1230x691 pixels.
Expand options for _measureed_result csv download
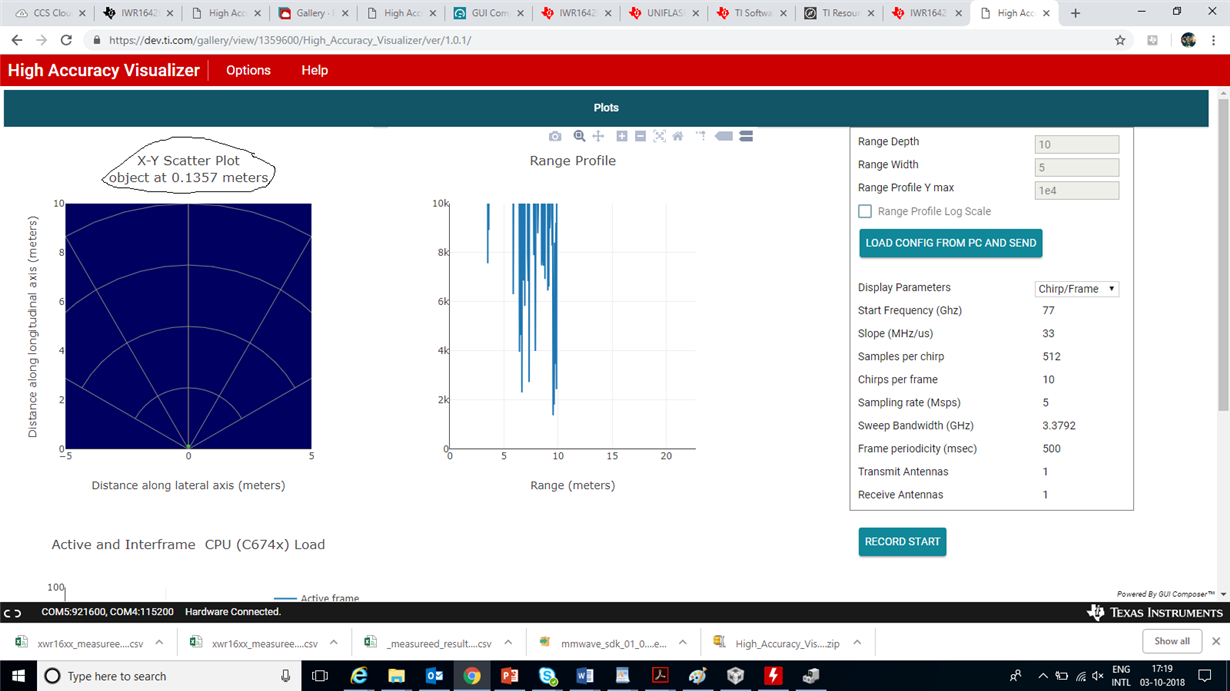509,643
